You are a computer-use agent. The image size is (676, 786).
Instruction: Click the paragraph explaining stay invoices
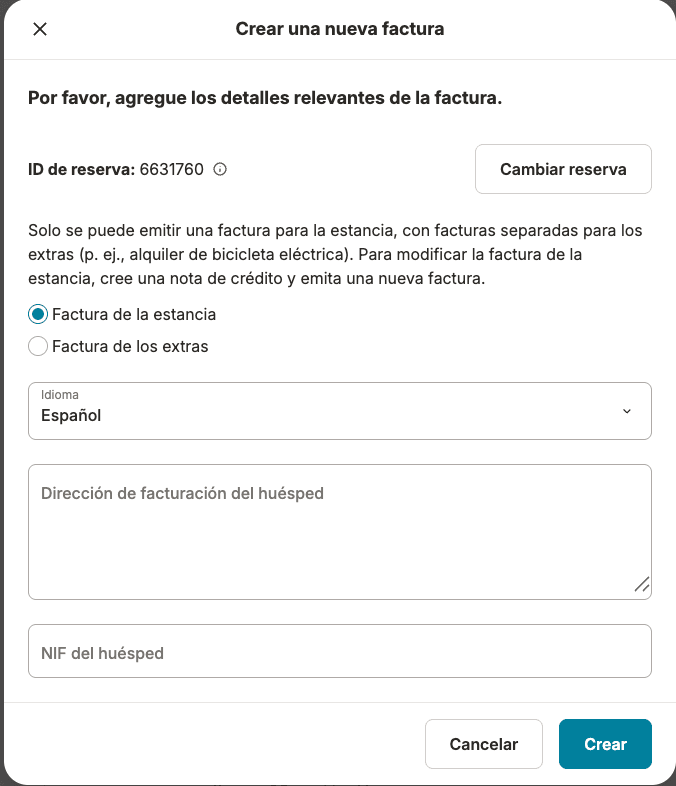pyautogui.click(x=334, y=254)
